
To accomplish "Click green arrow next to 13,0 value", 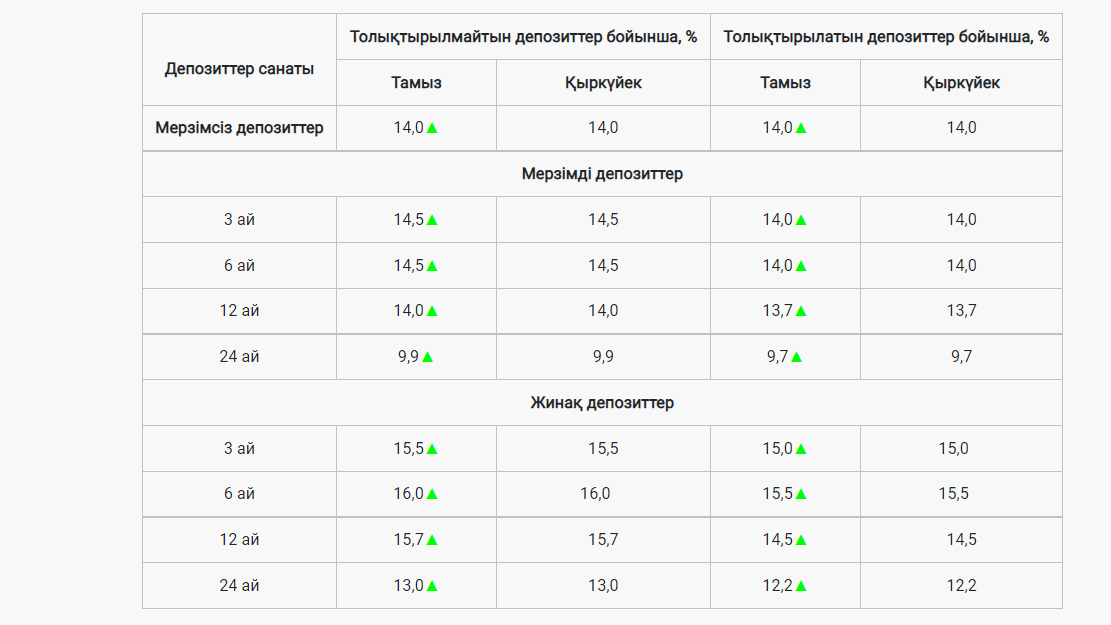I will coord(432,586).
